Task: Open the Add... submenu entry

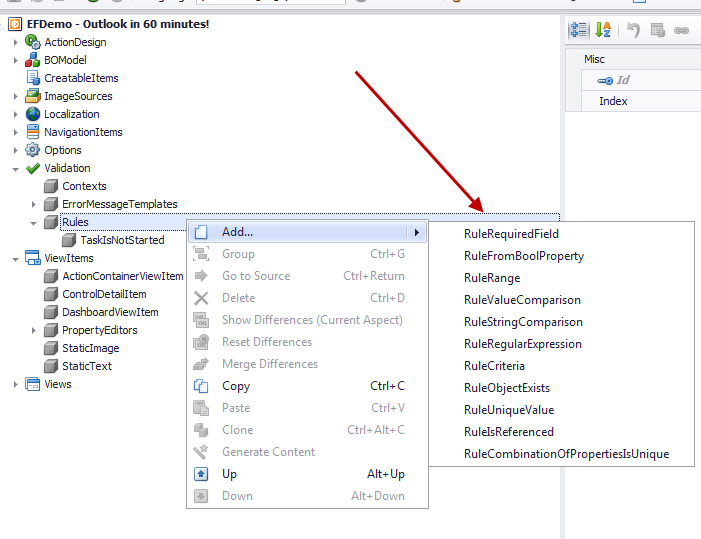Action: tap(308, 232)
